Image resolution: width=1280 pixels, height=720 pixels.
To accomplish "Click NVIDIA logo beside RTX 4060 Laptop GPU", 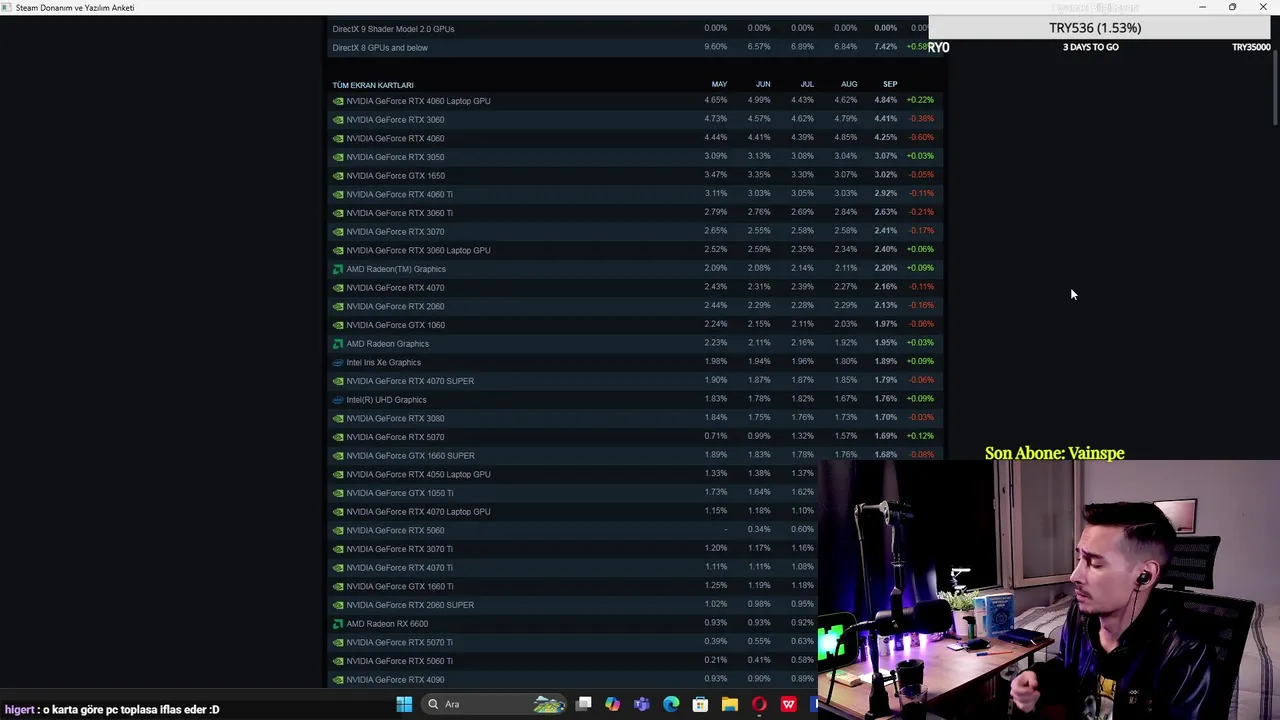I will click(x=338, y=101).
